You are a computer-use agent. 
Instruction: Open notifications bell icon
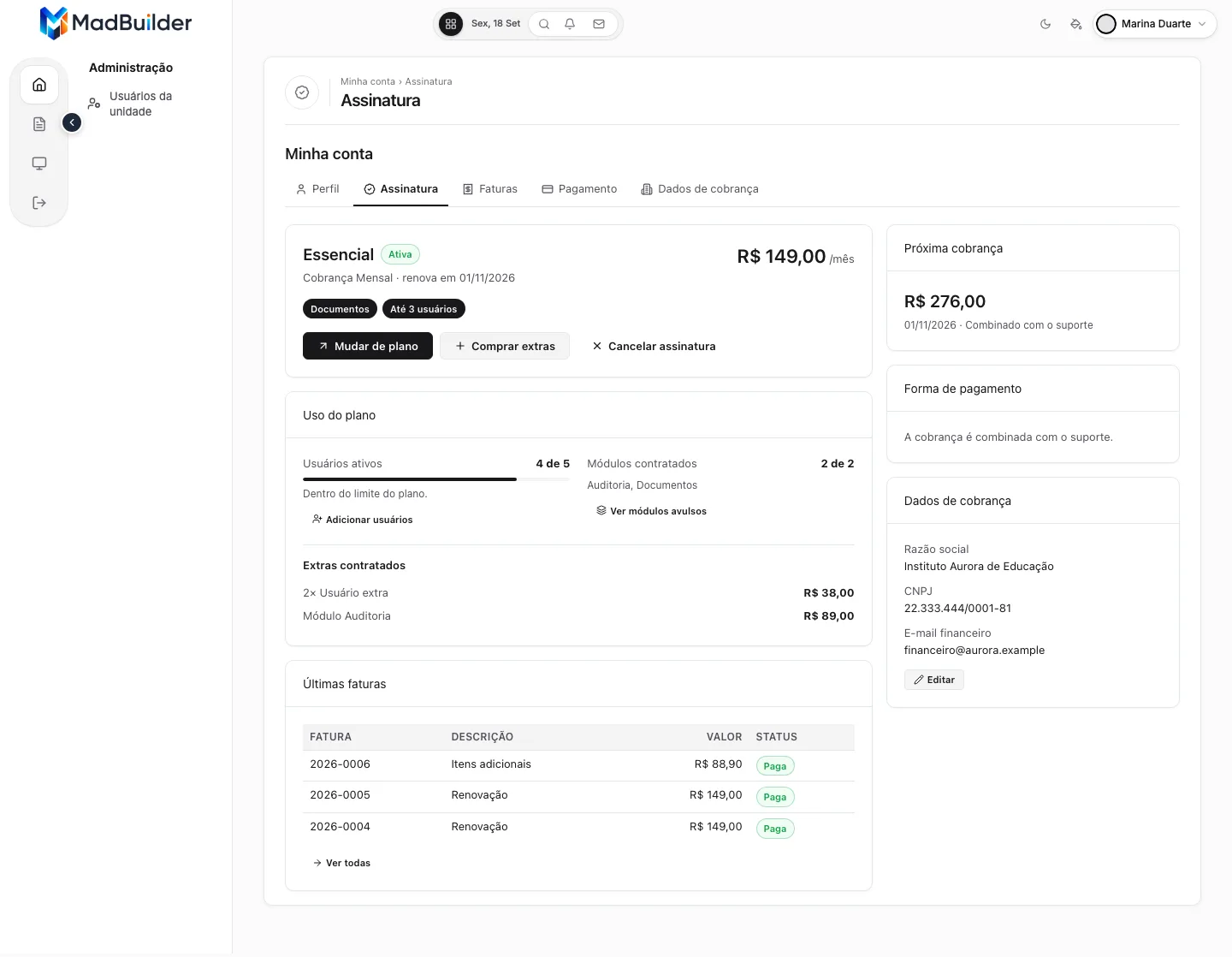pyautogui.click(x=570, y=24)
